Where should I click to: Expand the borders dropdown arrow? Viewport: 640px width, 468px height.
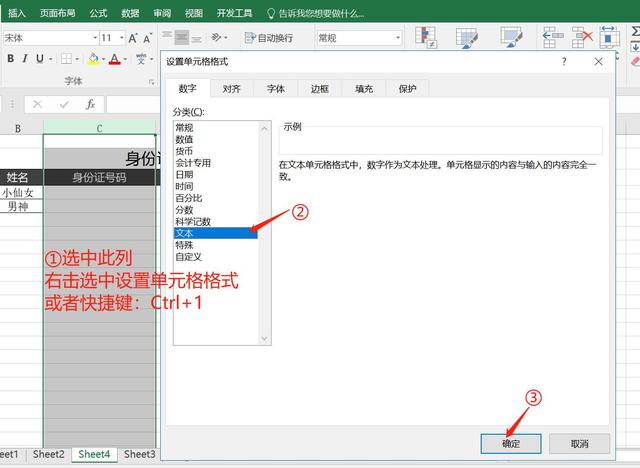click(77, 59)
